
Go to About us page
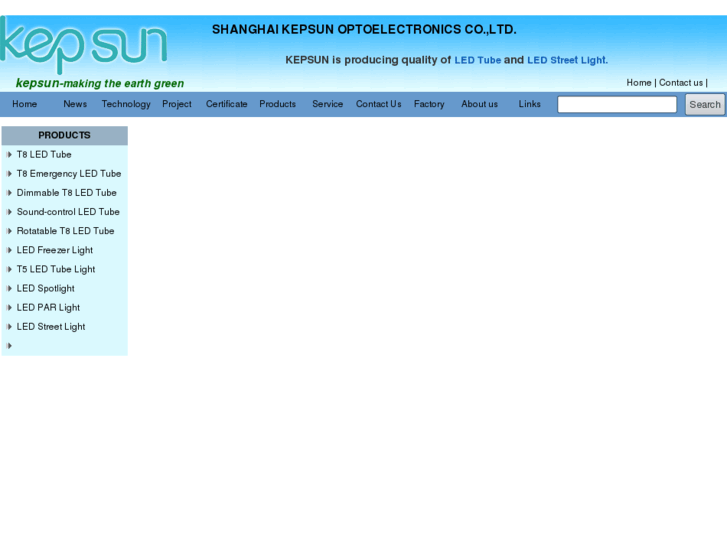click(479, 104)
